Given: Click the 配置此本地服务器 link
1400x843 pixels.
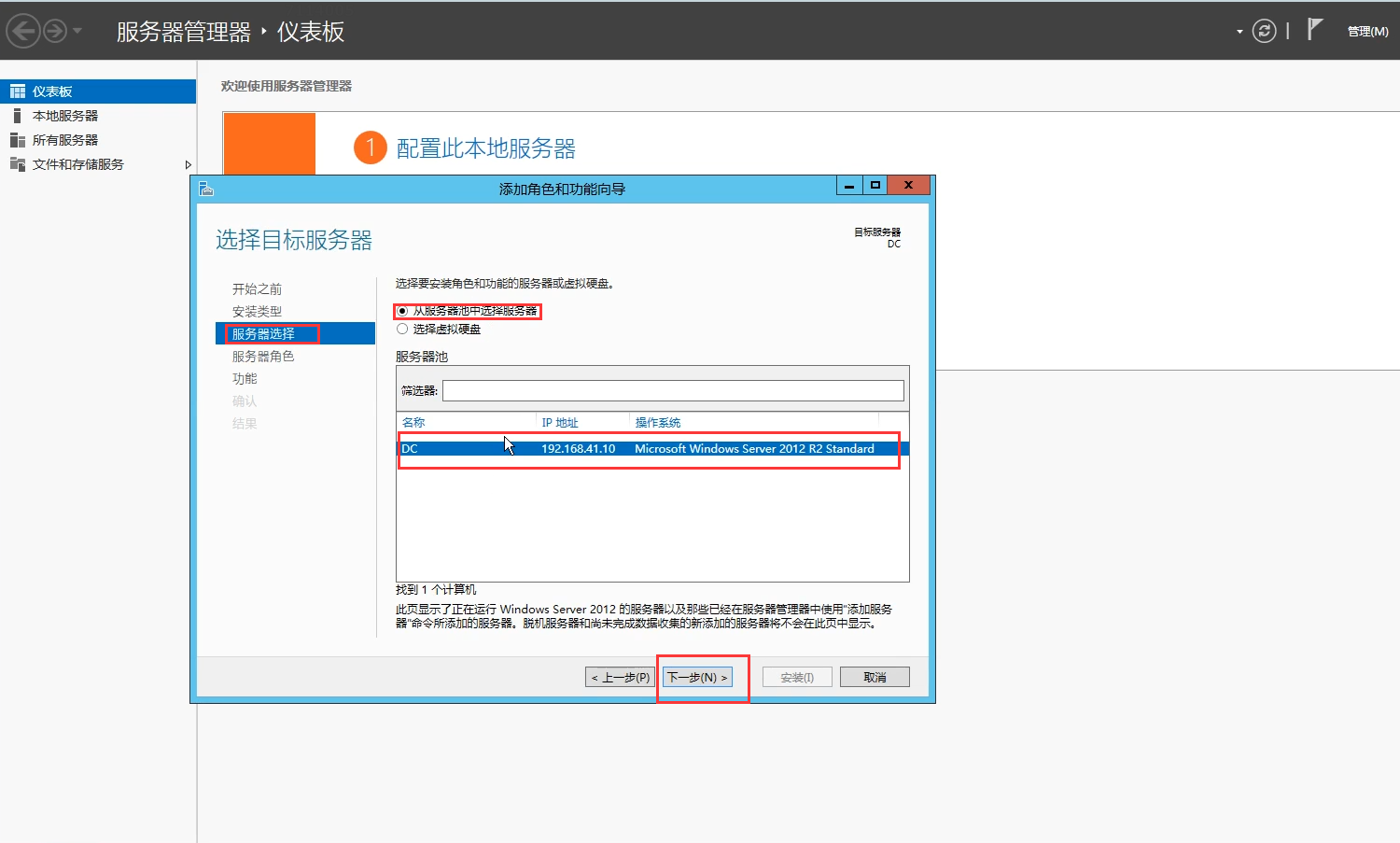Looking at the screenshot, I should pyautogui.click(x=485, y=148).
